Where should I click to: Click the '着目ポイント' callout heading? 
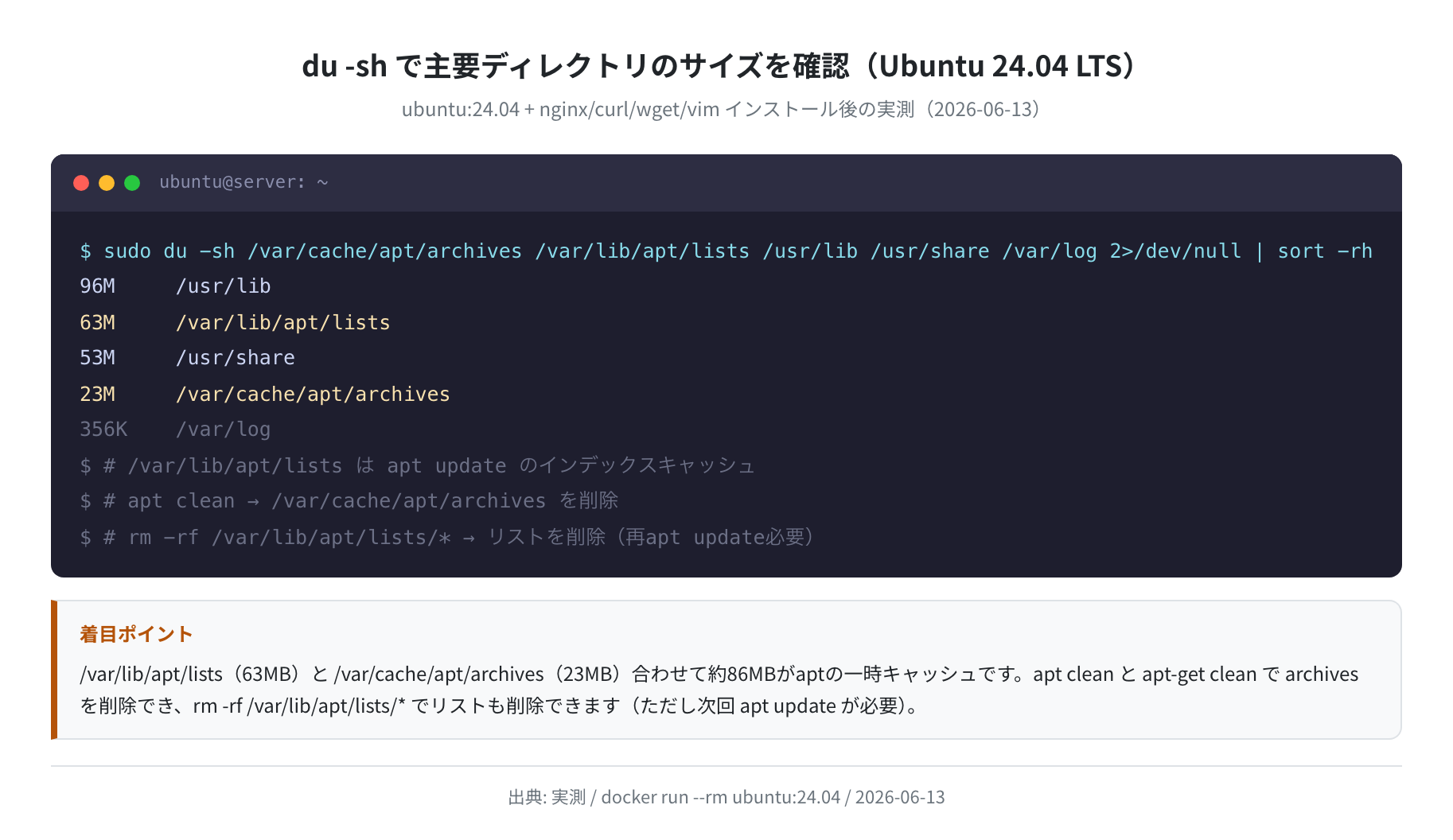click(x=136, y=634)
